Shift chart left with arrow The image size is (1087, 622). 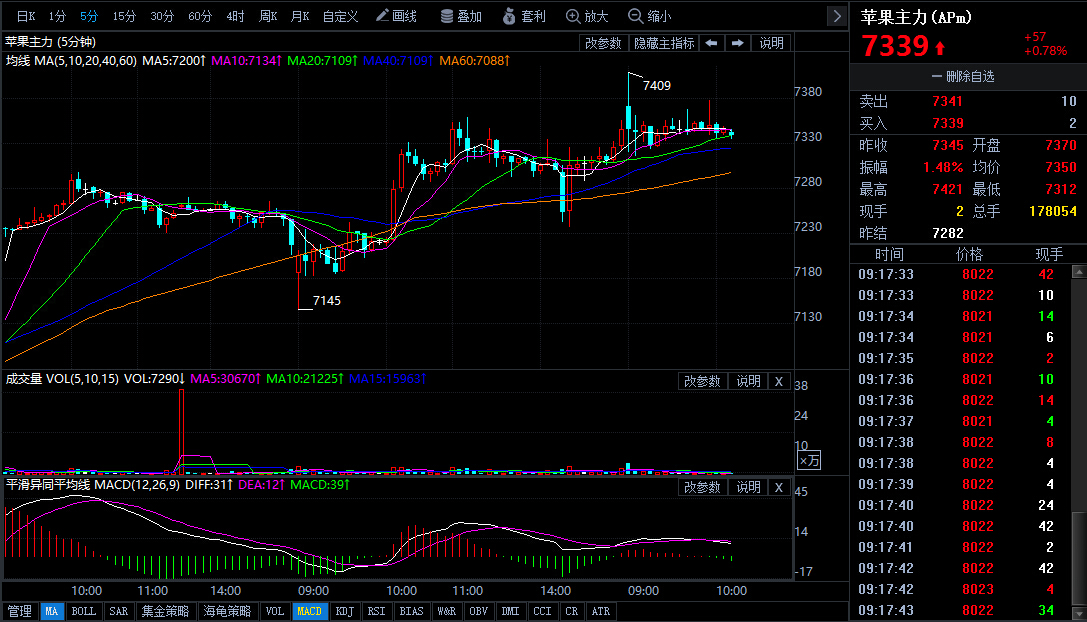pos(711,43)
